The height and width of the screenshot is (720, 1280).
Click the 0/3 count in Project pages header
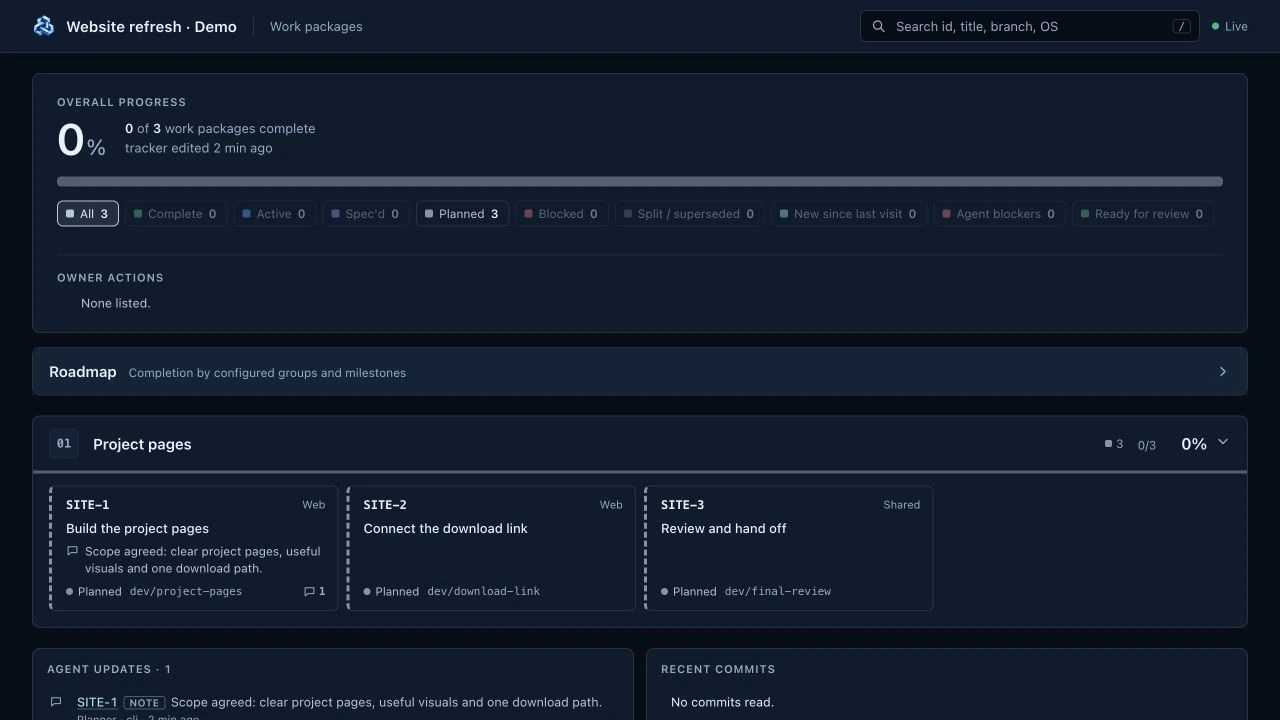point(1147,445)
